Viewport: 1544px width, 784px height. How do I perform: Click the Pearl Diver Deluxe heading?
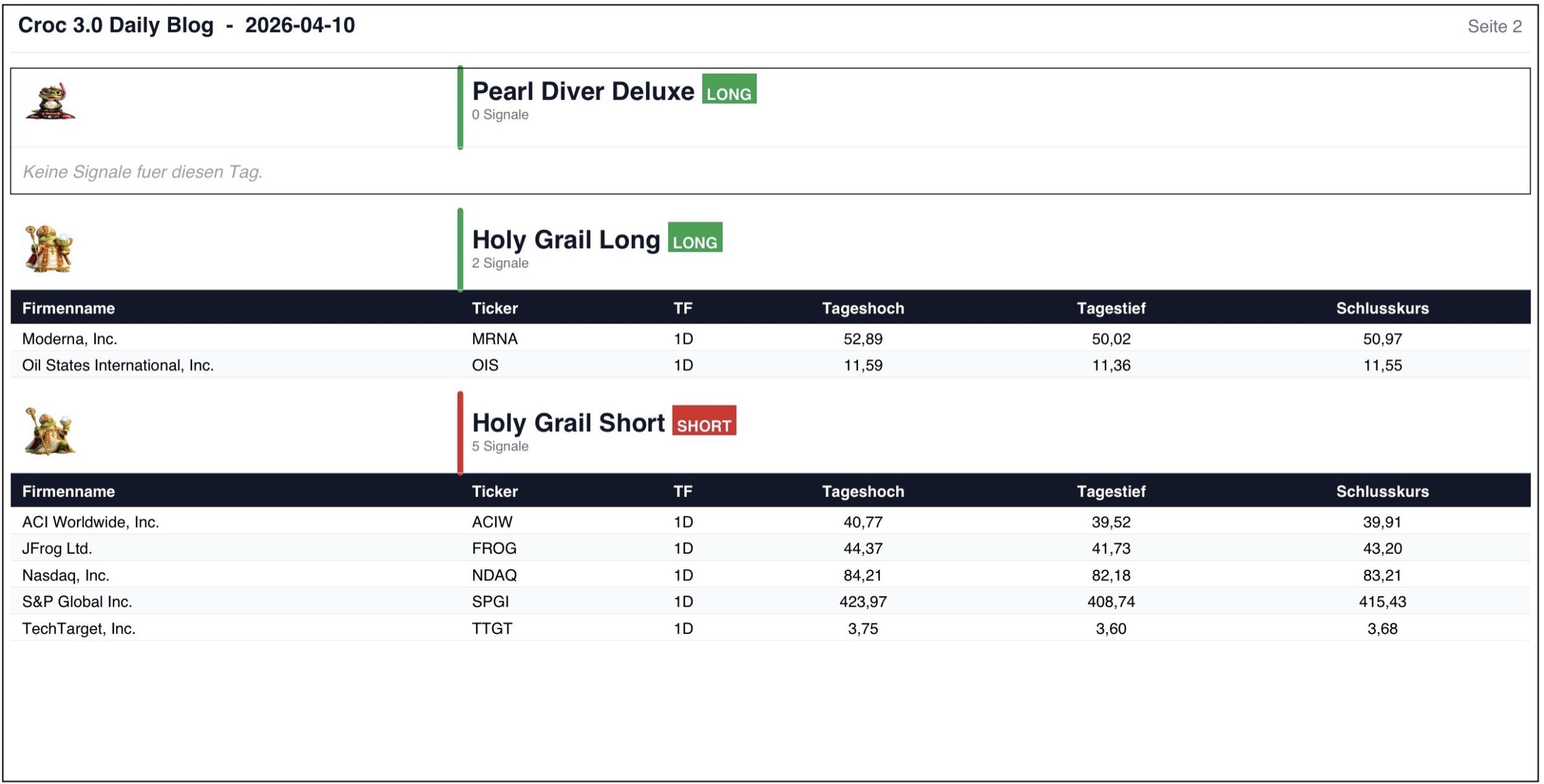(x=583, y=91)
